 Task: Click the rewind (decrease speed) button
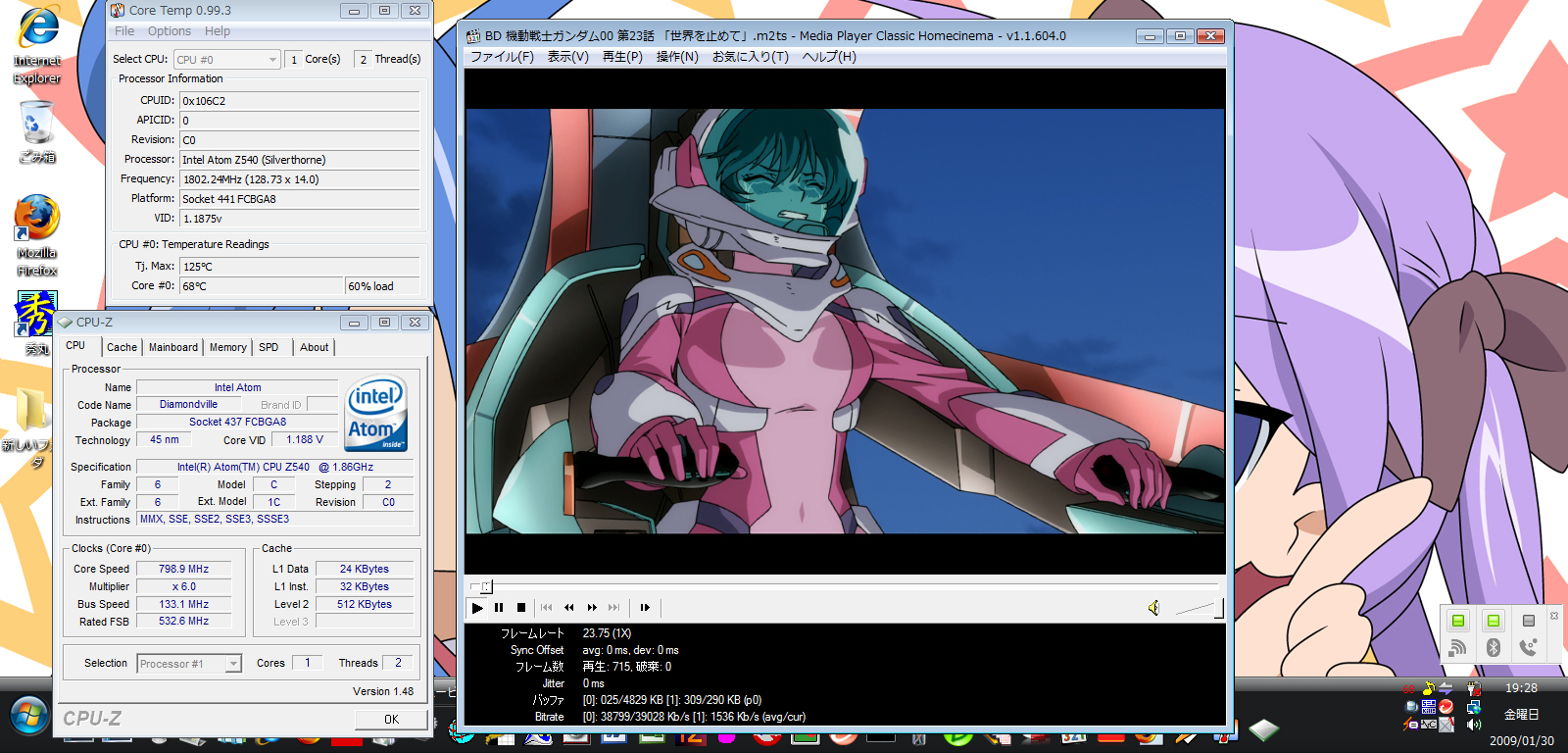click(x=568, y=608)
